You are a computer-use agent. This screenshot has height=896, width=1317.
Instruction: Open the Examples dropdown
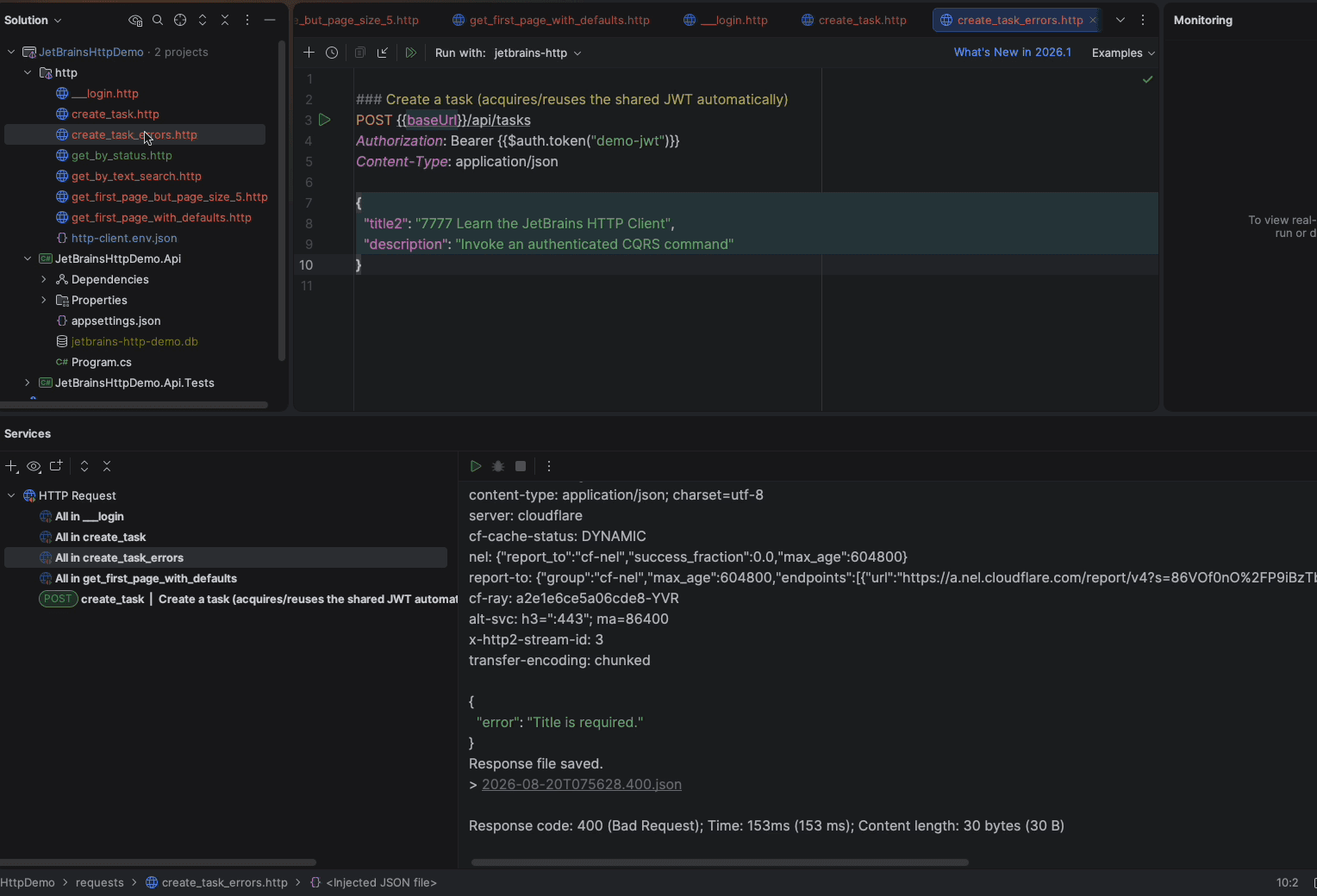1123,53
